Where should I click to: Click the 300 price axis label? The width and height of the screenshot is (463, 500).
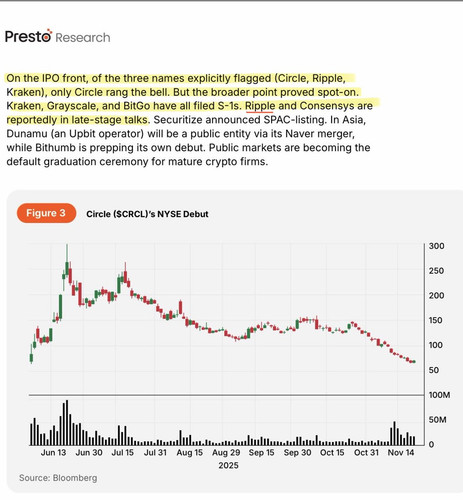pyautogui.click(x=436, y=246)
